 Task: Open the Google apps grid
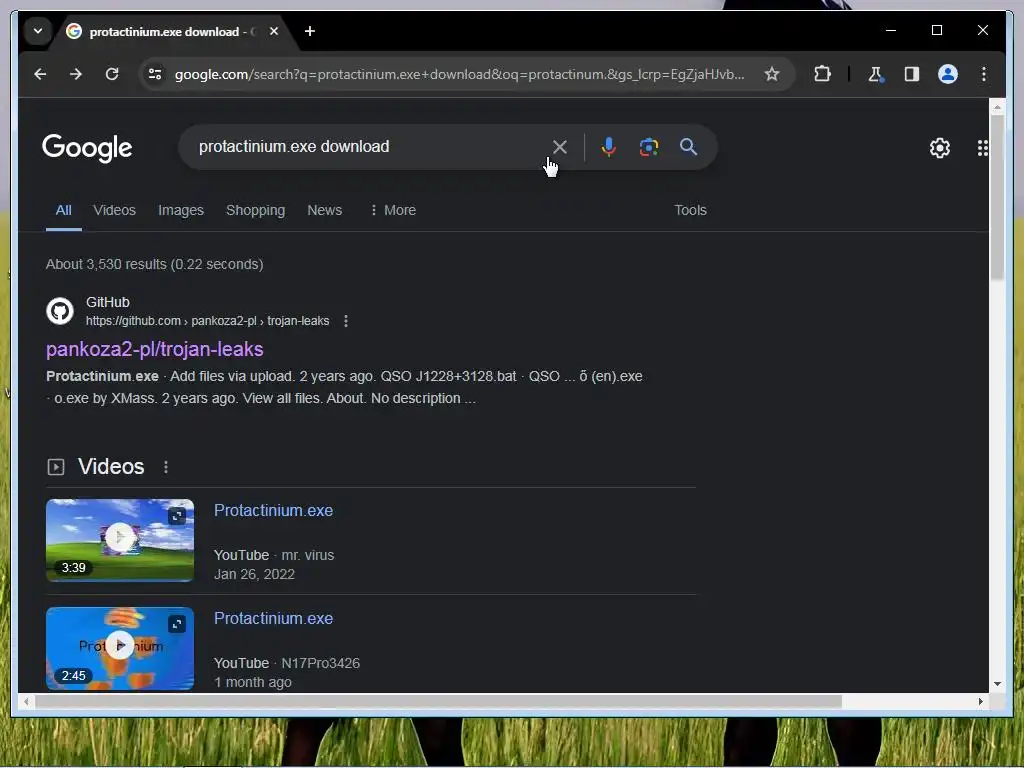pyautogui.click(x=982, y=148)
